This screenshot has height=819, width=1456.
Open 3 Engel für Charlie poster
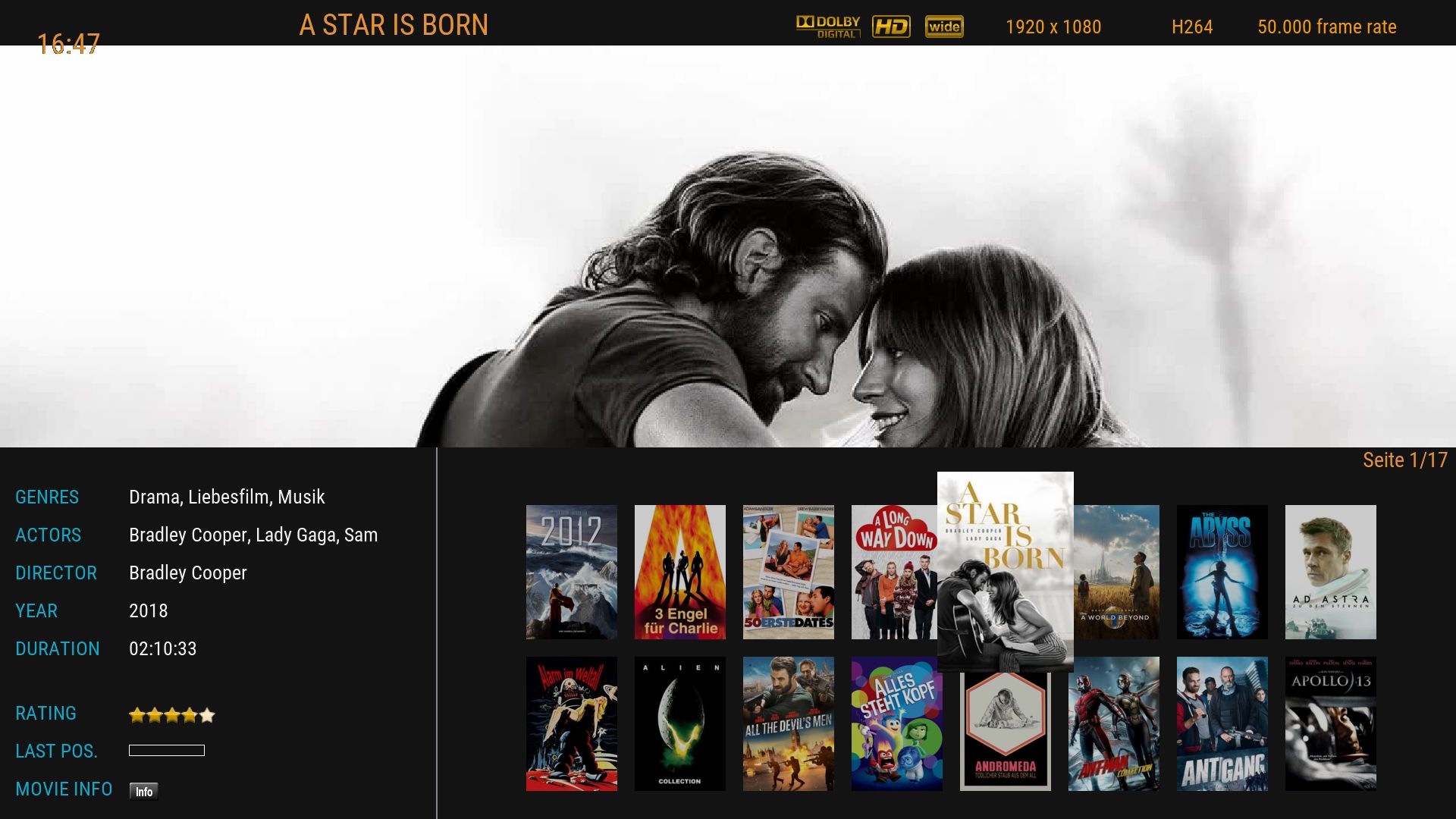pos(679,572)
